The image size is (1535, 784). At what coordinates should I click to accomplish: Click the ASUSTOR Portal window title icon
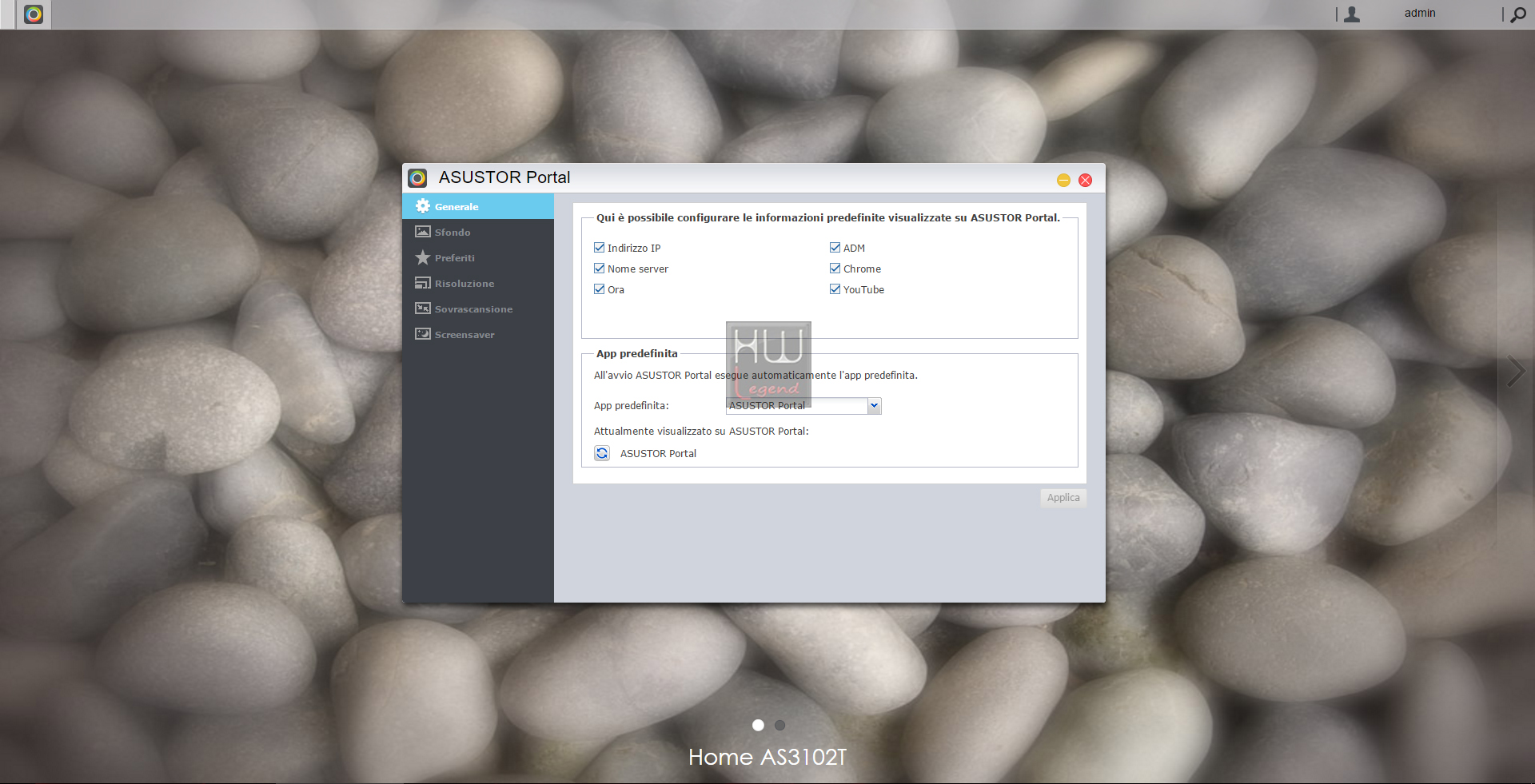(417, 177)
